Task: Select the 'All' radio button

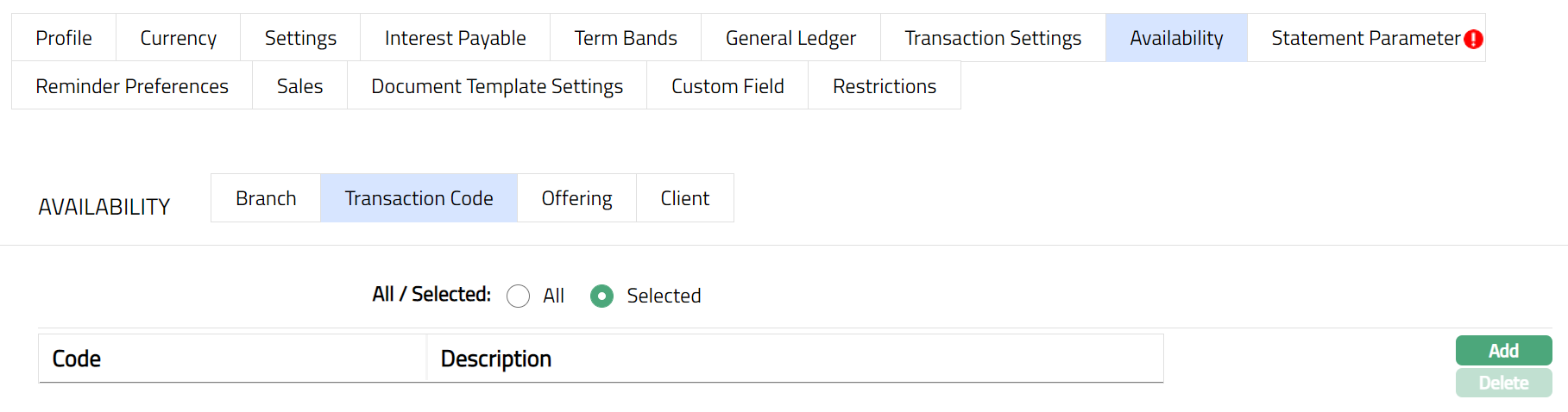Action: pyautogui.click(x=519, y=297)
